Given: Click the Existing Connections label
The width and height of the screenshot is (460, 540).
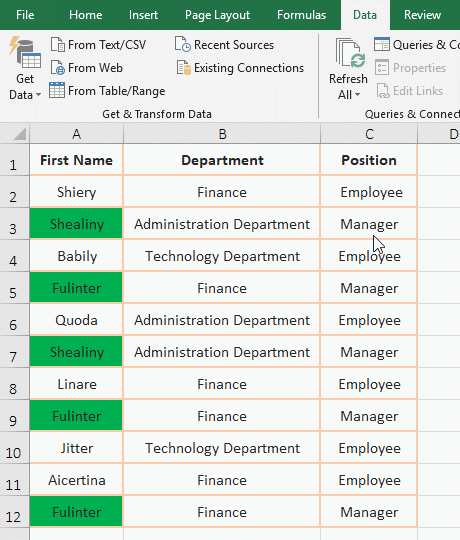Looking at the screenshot, I should coord(249,68).
